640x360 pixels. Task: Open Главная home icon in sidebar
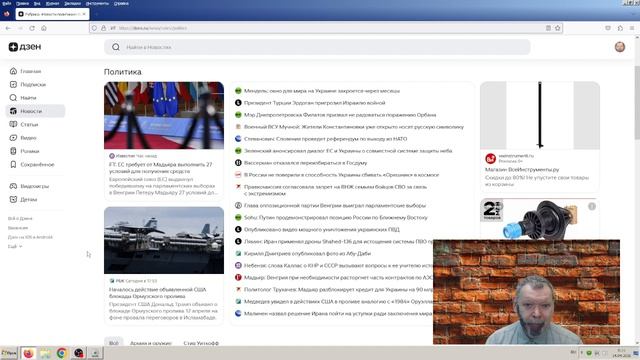click(13, 71)
